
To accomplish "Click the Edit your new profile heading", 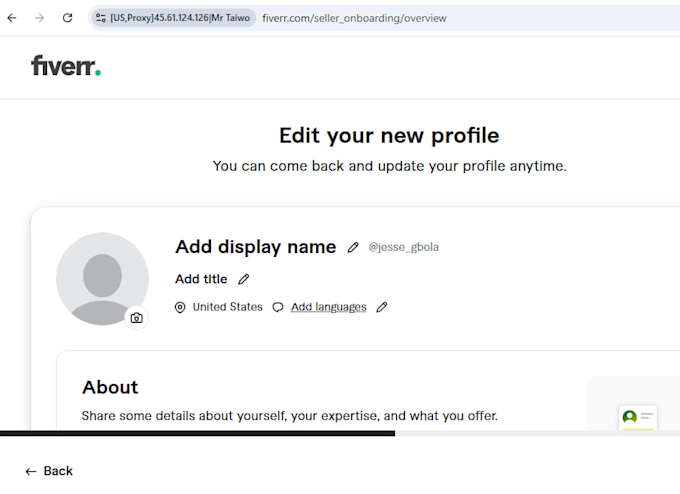I will (x=389, y=135).
